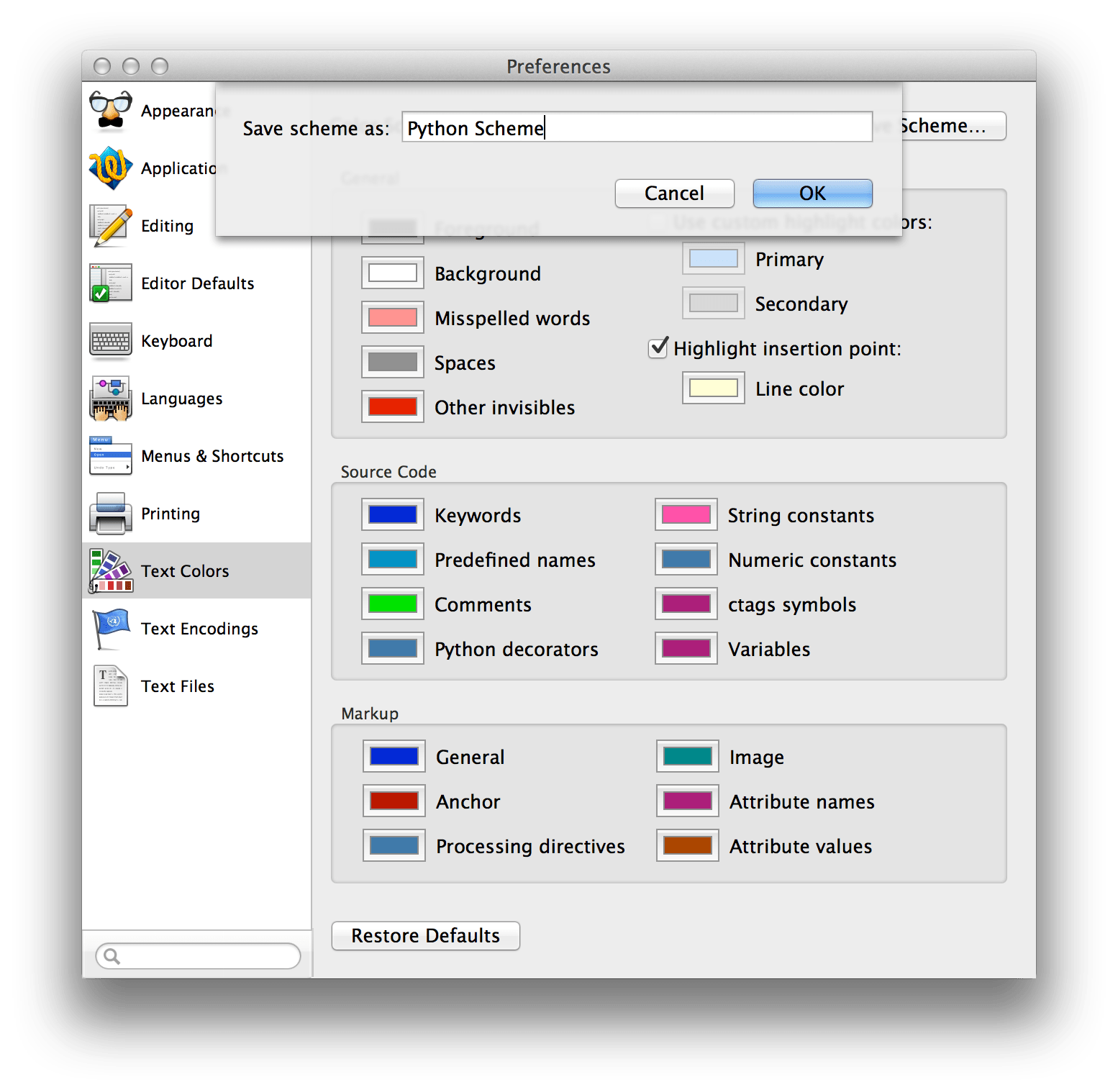Select the Text Colors sidebar item
Viewport: 1118px width, 1092px height.
click(x=185, y=570)
